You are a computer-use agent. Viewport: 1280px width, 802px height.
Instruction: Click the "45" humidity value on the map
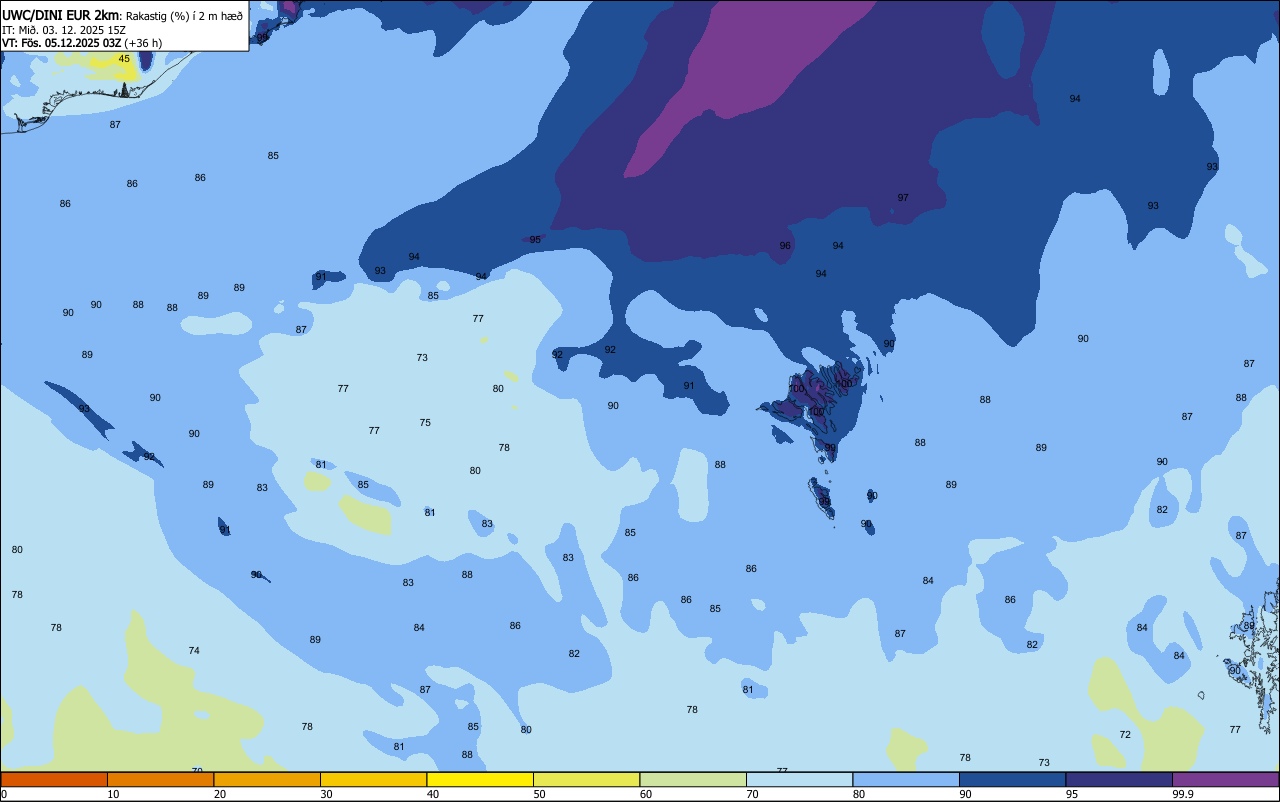tap(124, 59)
